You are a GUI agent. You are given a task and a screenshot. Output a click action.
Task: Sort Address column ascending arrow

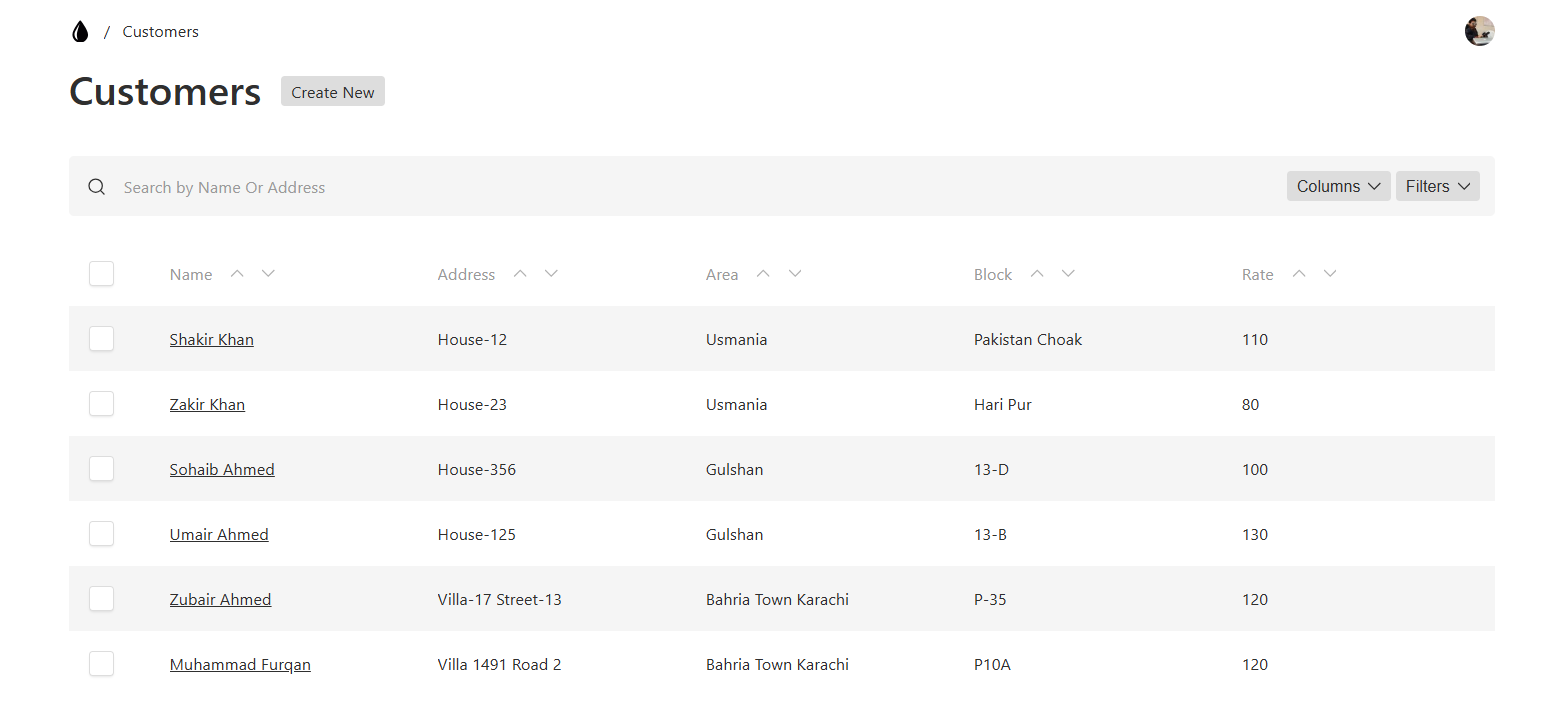[520, 274]
